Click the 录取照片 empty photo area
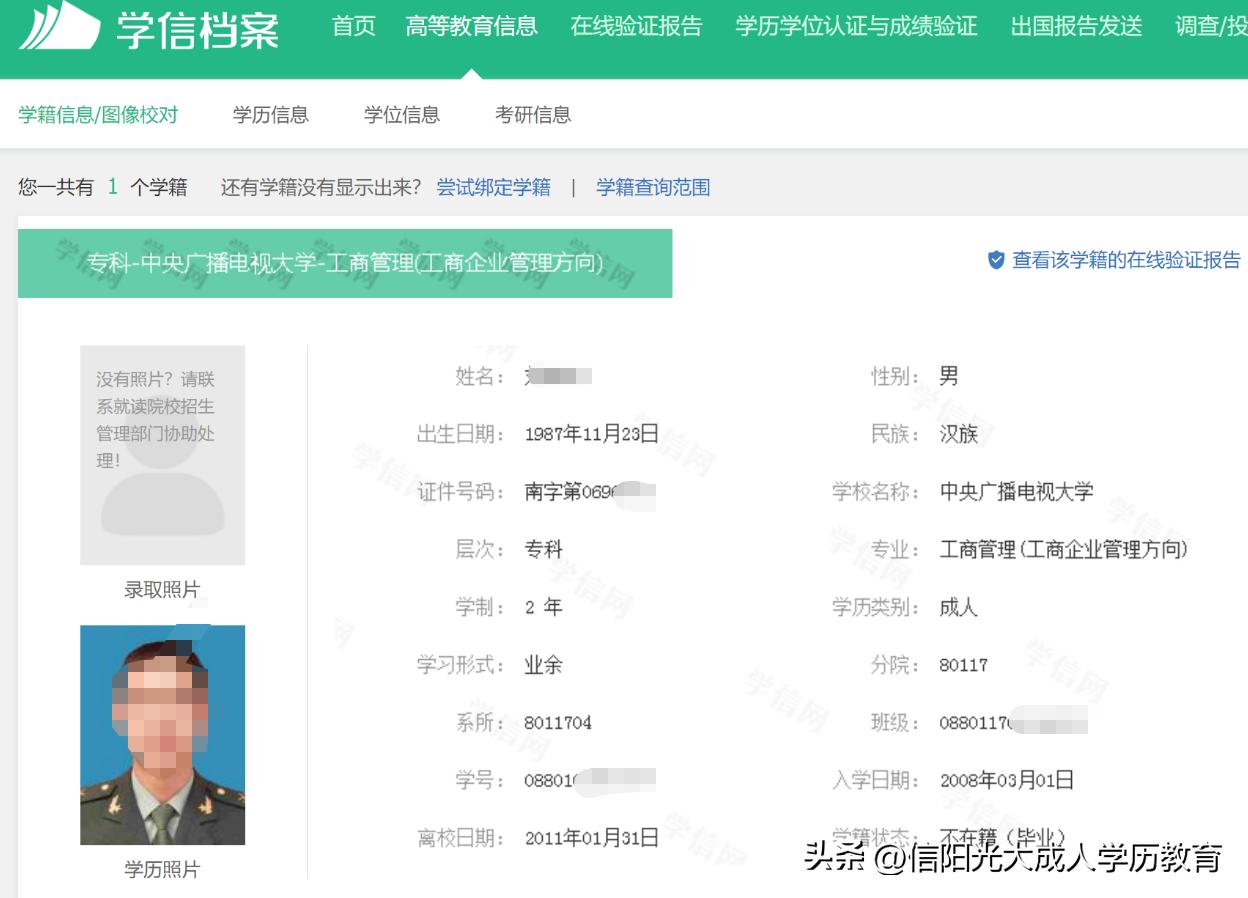Screen dimensions: 1248x898 coord(161,455)
